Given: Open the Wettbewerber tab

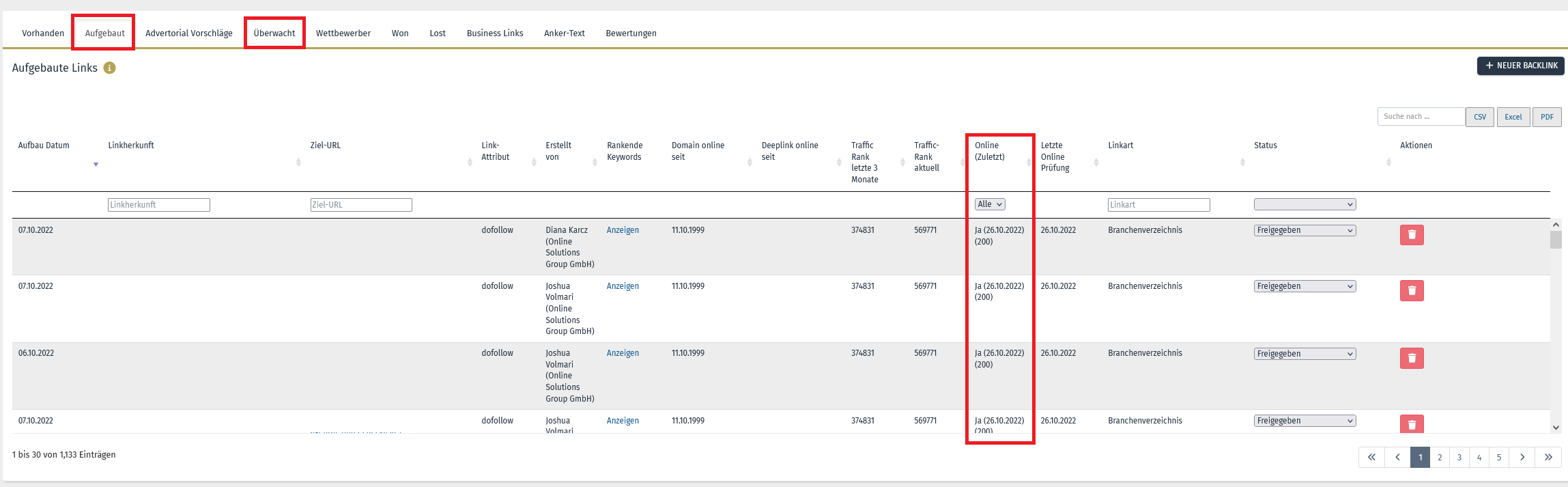Looking at the screenshot, I should 343,33.
